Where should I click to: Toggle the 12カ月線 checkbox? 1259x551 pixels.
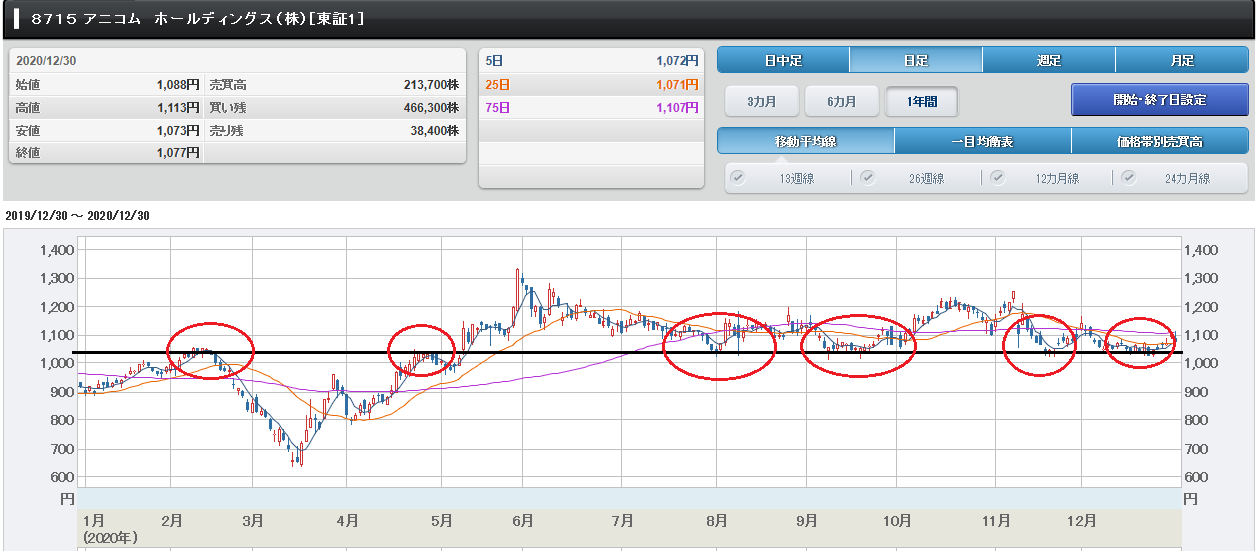click(x=997, y=178)
